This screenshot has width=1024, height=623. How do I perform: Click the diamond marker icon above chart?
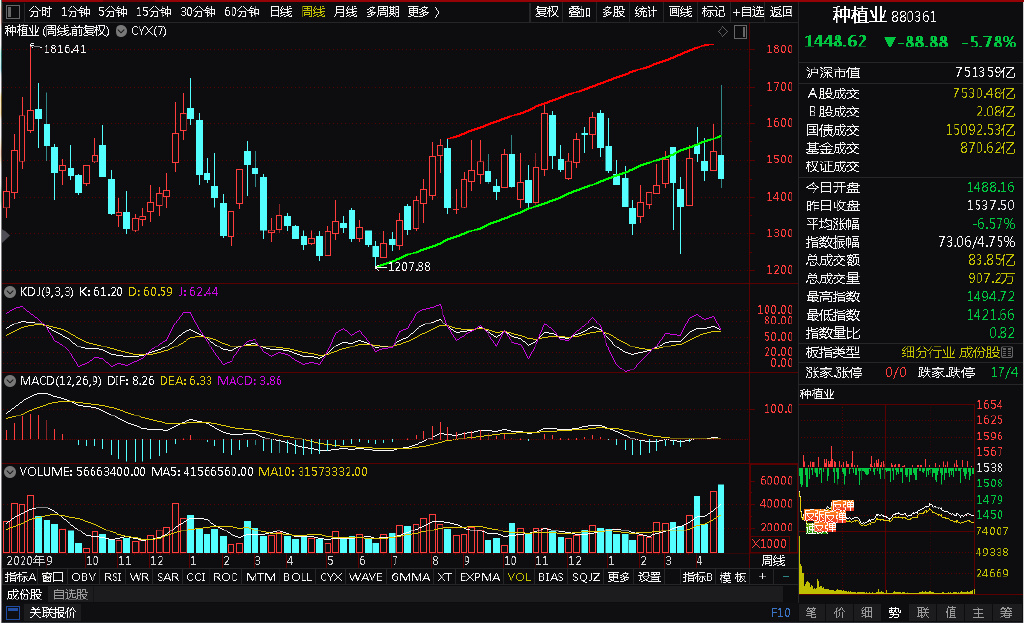[x=722, y=31]
